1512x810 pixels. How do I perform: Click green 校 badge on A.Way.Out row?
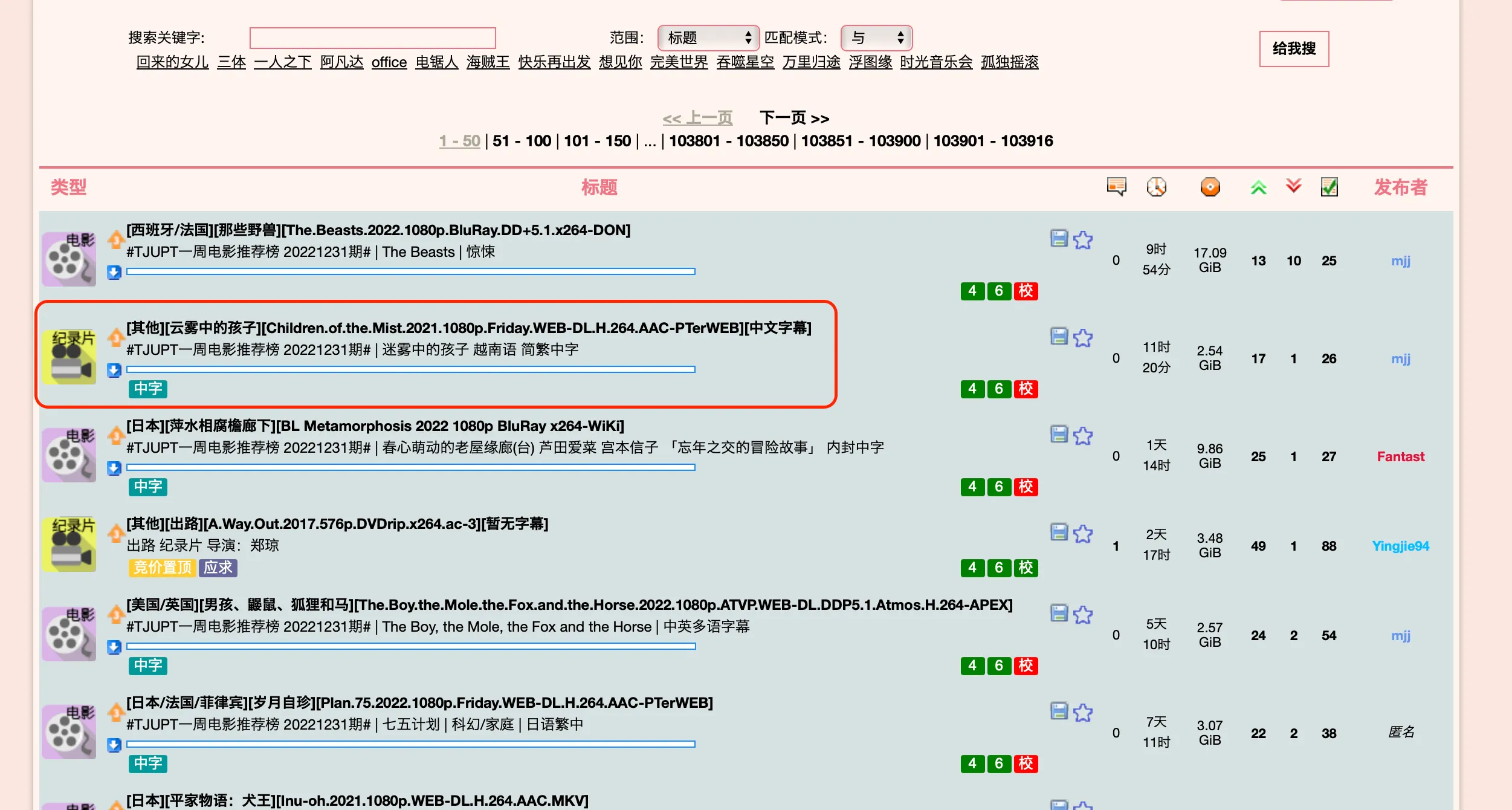(x=1026, y=568)
